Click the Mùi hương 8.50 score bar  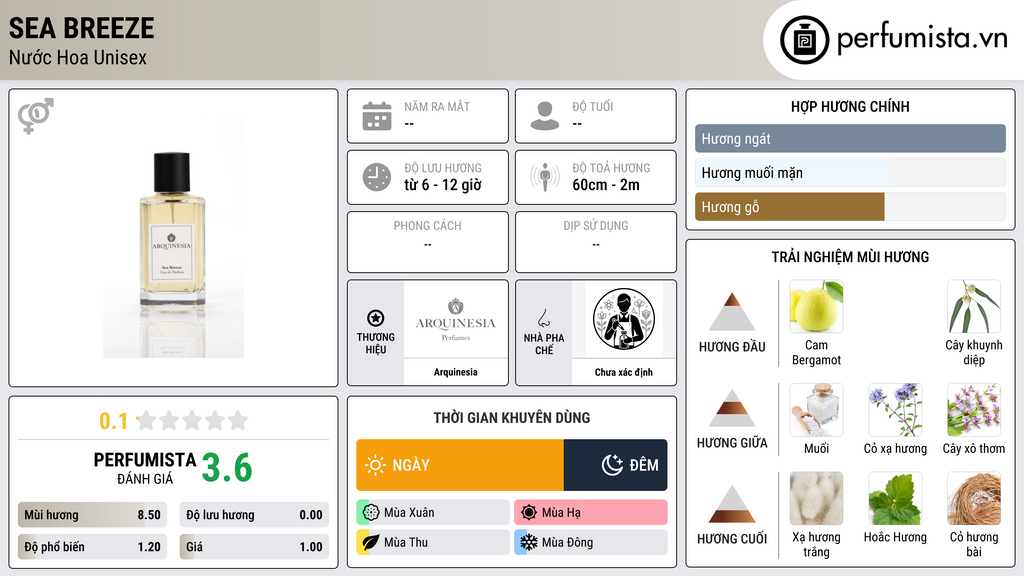click(x=92, y=515)
